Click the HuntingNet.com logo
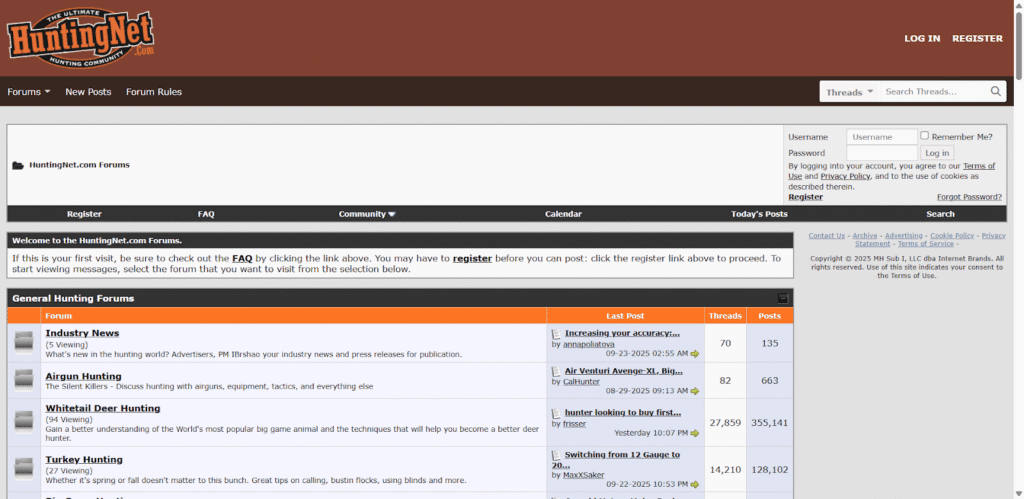This screenshot has width=1024, height=499. [81, 37]
